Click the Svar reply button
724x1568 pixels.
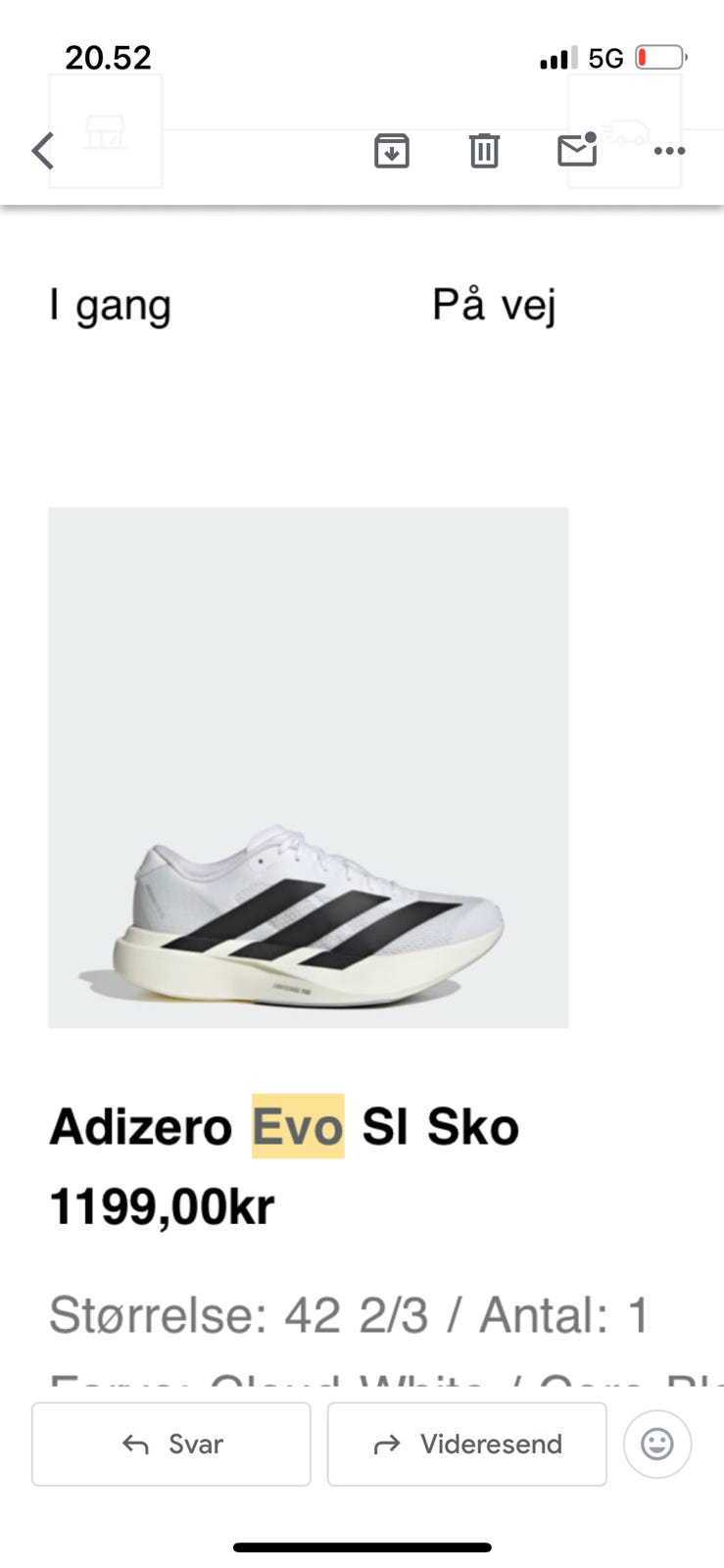pyautogui.click(x=171, y=1444)
